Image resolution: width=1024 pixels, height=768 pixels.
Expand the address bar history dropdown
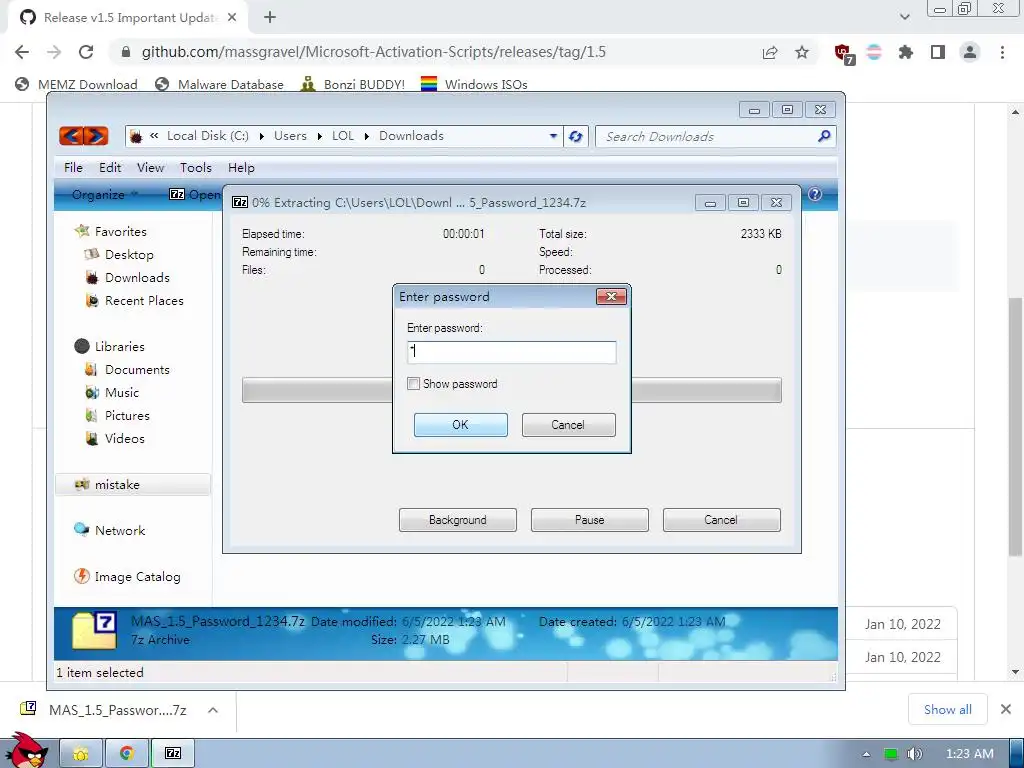553,136
